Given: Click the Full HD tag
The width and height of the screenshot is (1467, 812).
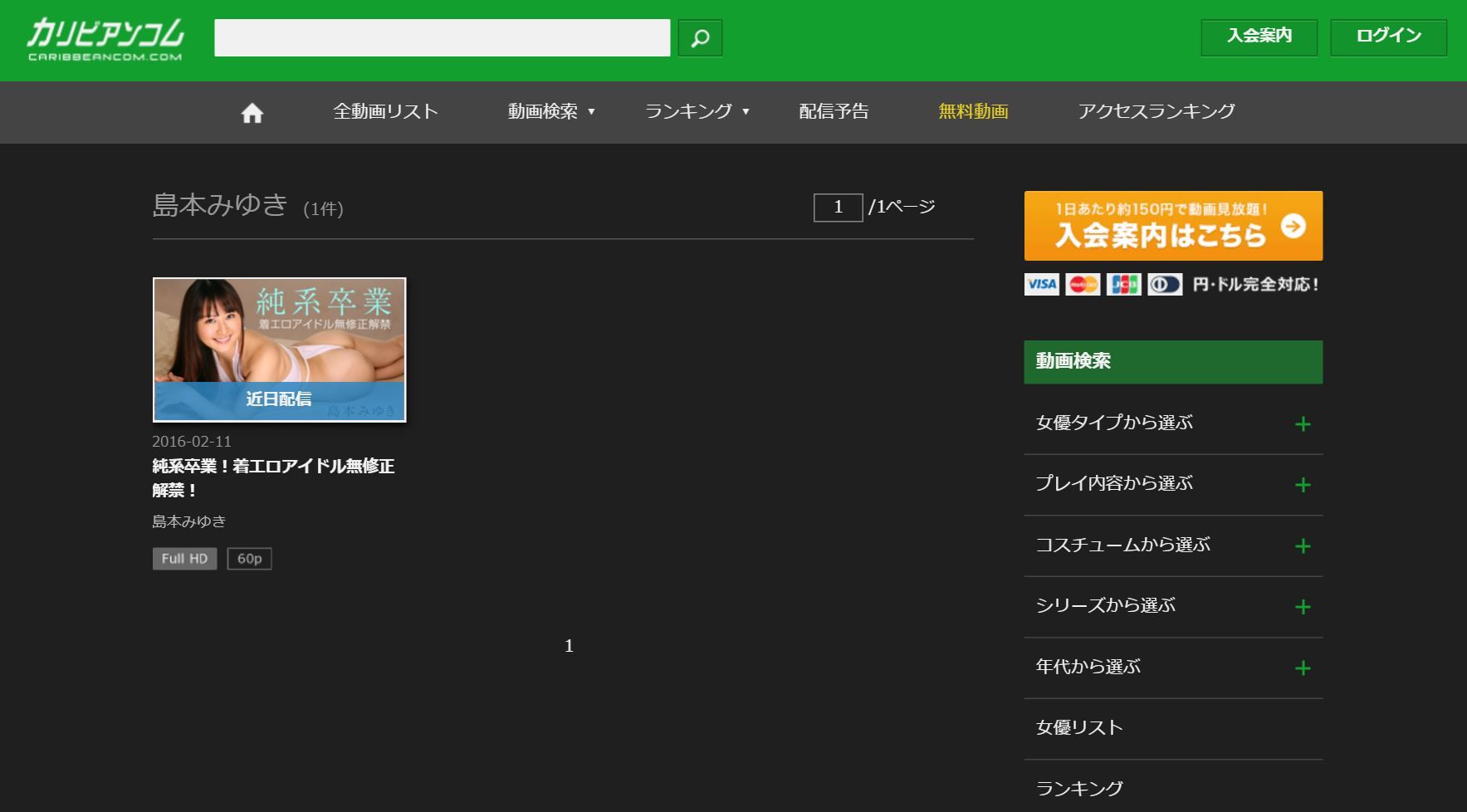Looking at the screenshot, I should pos(184,559).
